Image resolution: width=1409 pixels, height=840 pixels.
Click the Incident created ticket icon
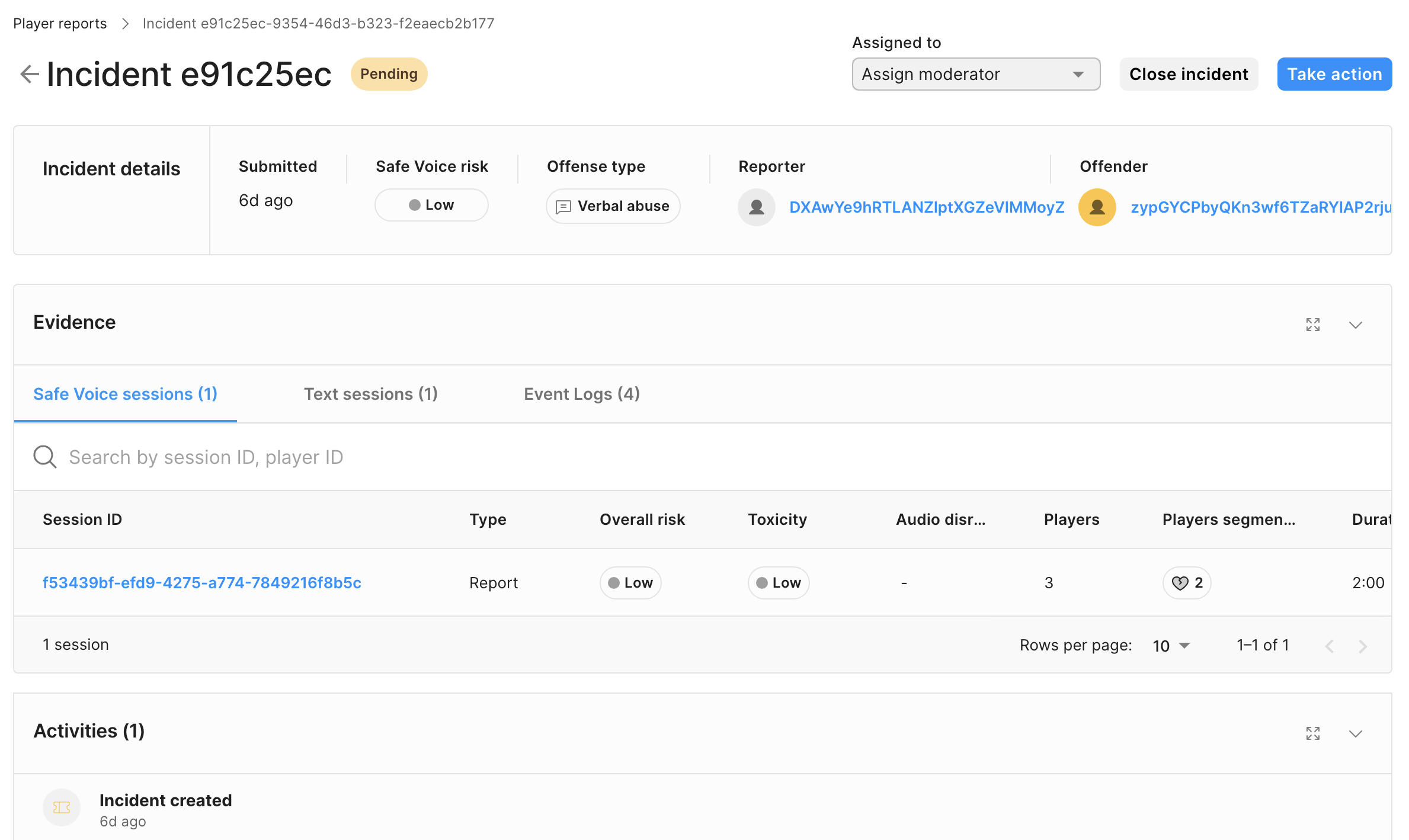coord(62,807)
